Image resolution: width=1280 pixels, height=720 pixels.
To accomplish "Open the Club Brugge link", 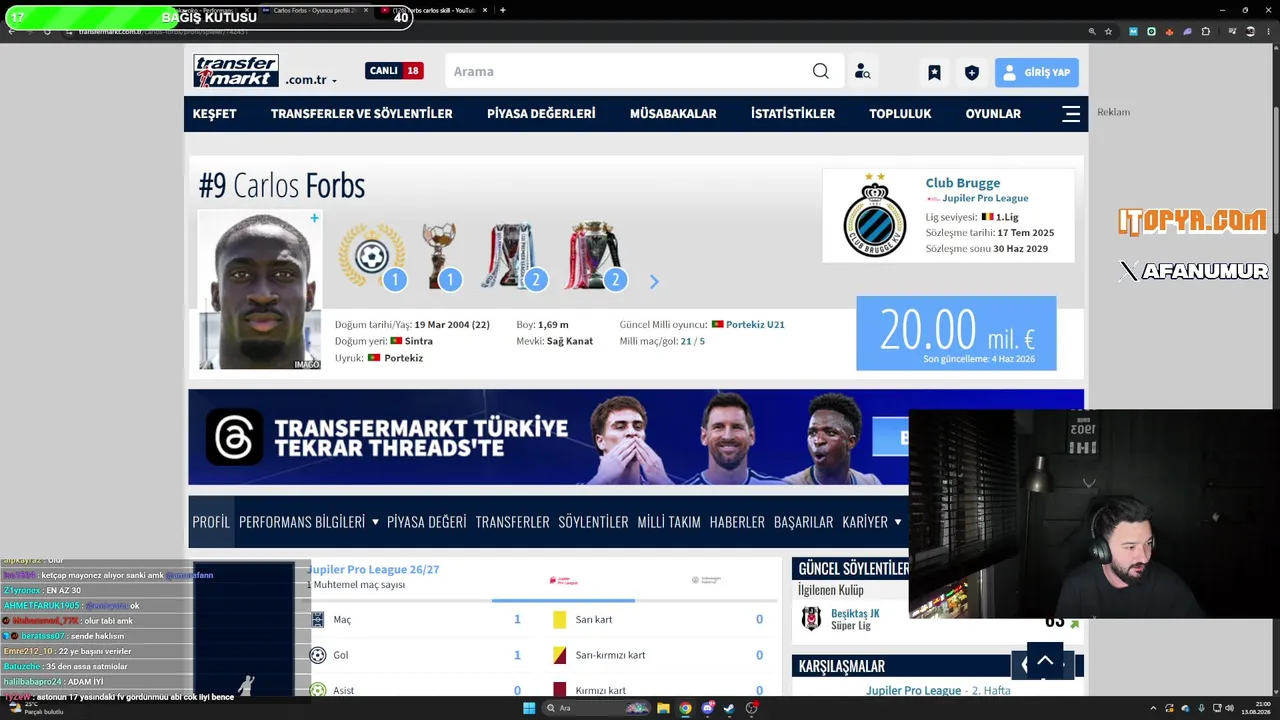I will tap(963, 183).
